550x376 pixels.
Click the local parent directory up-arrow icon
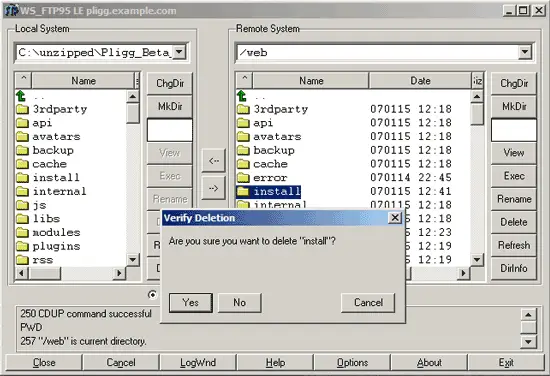21,95
